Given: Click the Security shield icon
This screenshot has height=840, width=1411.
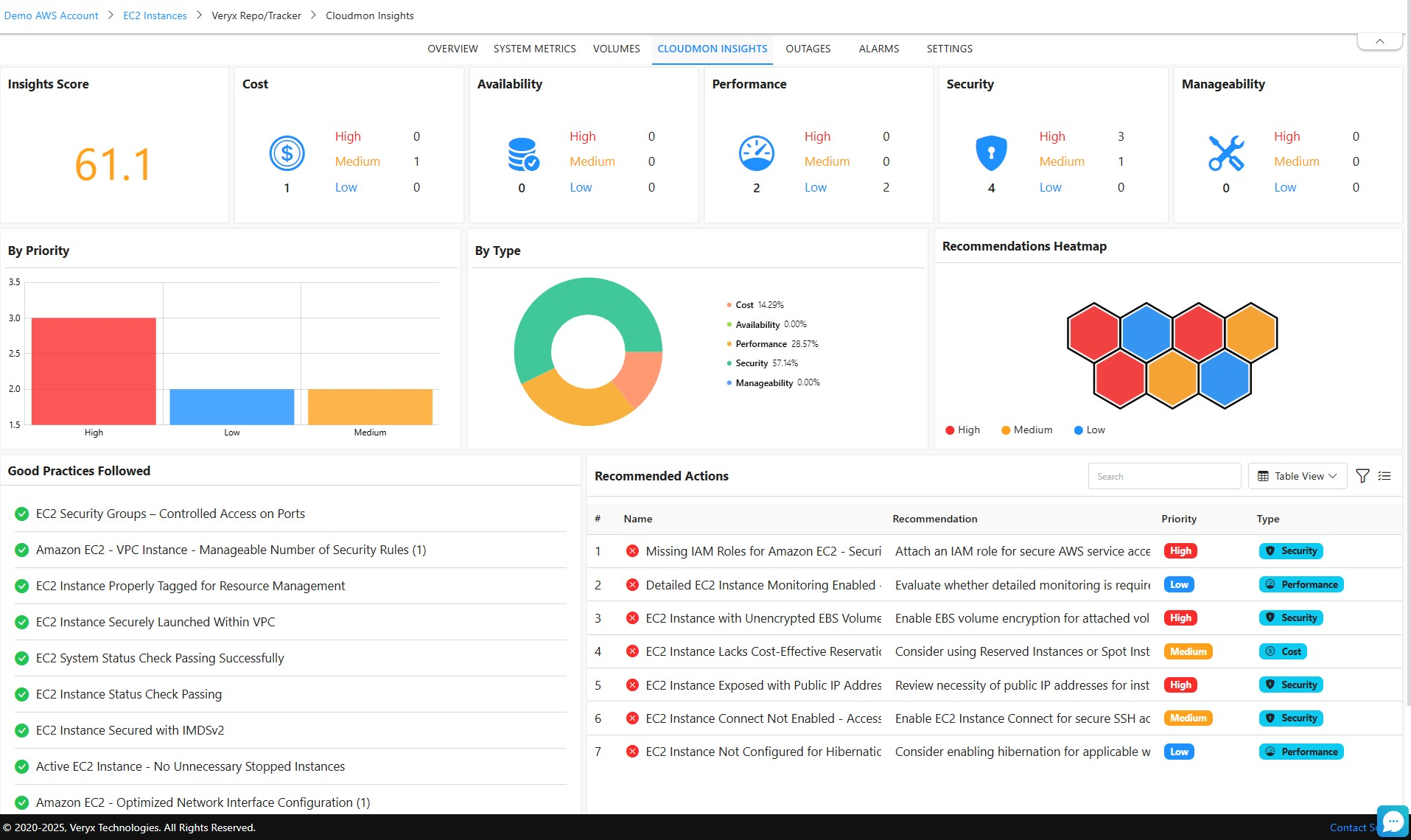Looking at the screenshot, I should click(x=991, y=153).
